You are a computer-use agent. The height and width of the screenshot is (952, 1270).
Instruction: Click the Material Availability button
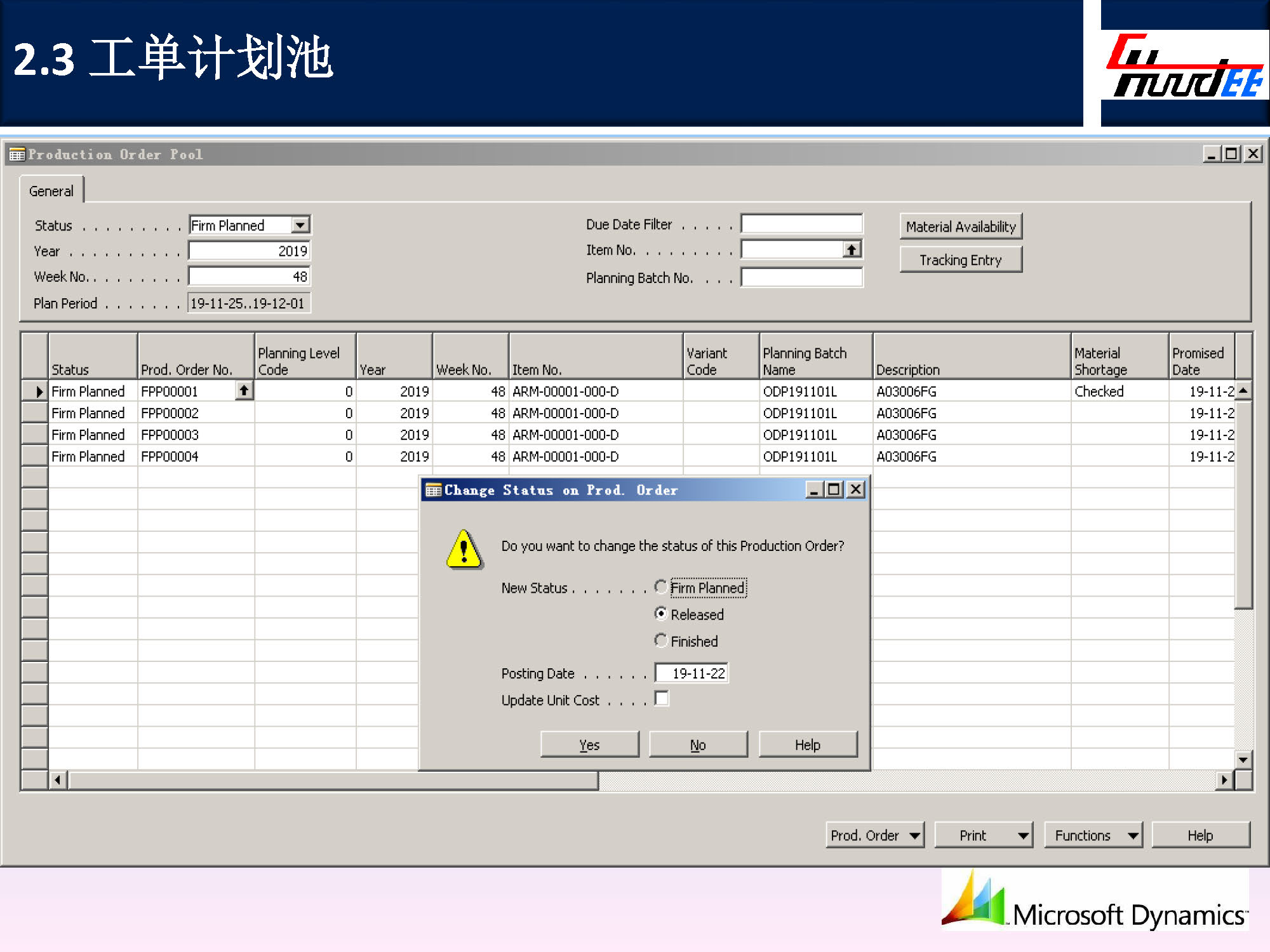pyautogui.click(x=960, y=227)
